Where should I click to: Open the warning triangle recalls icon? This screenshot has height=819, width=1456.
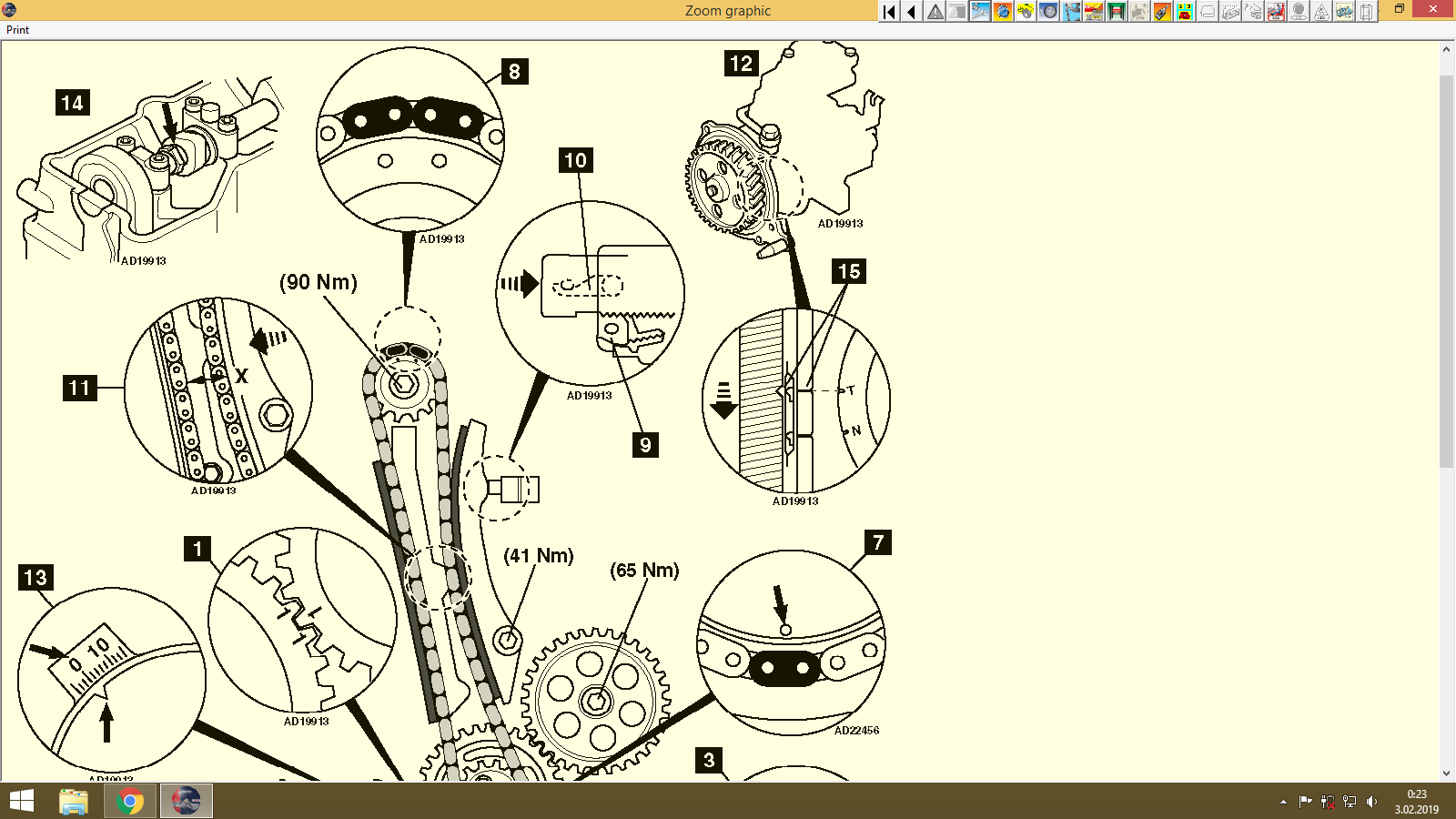[935, 12]
